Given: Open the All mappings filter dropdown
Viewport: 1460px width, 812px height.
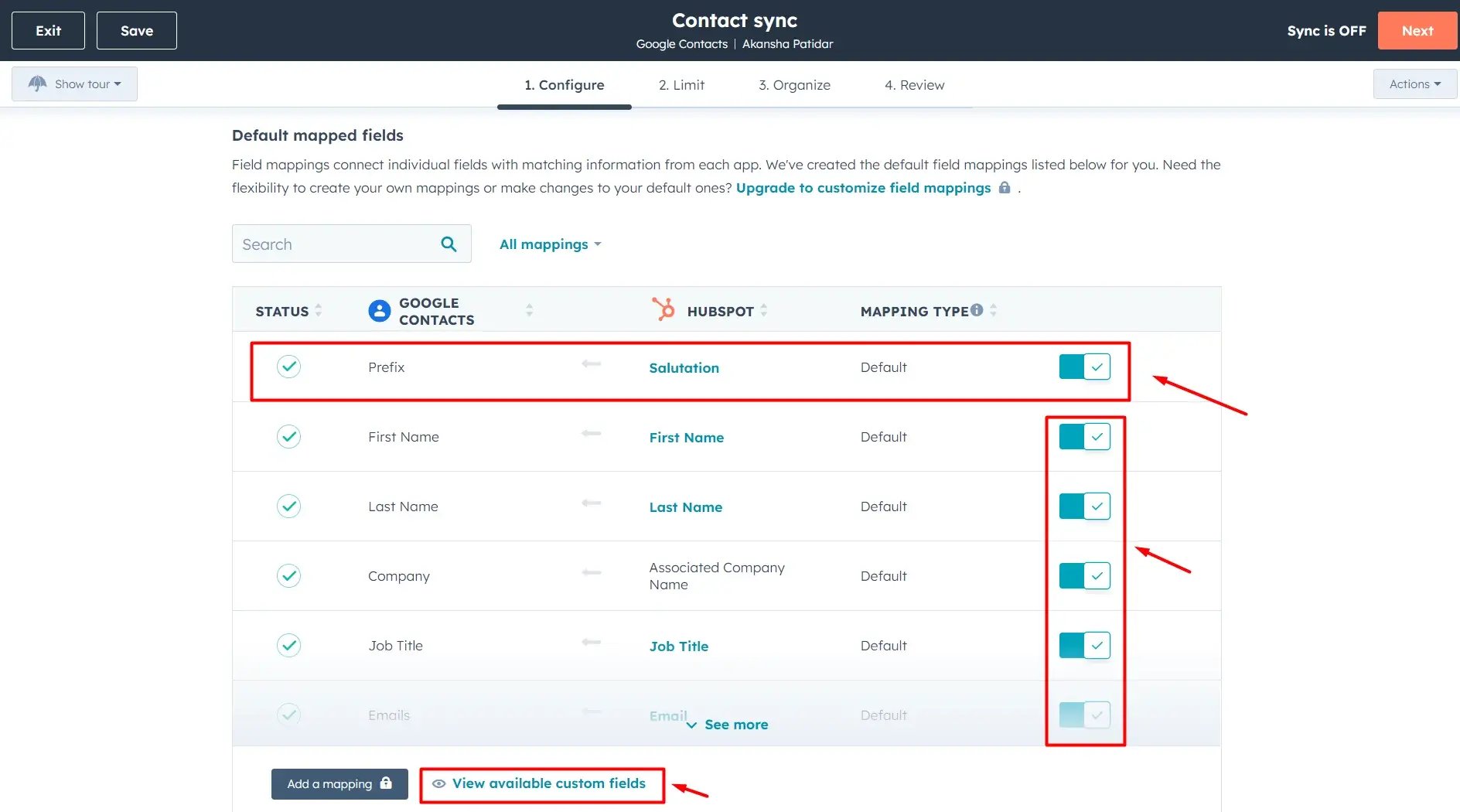Looking at the screenshot, I should tap(550, 244).
